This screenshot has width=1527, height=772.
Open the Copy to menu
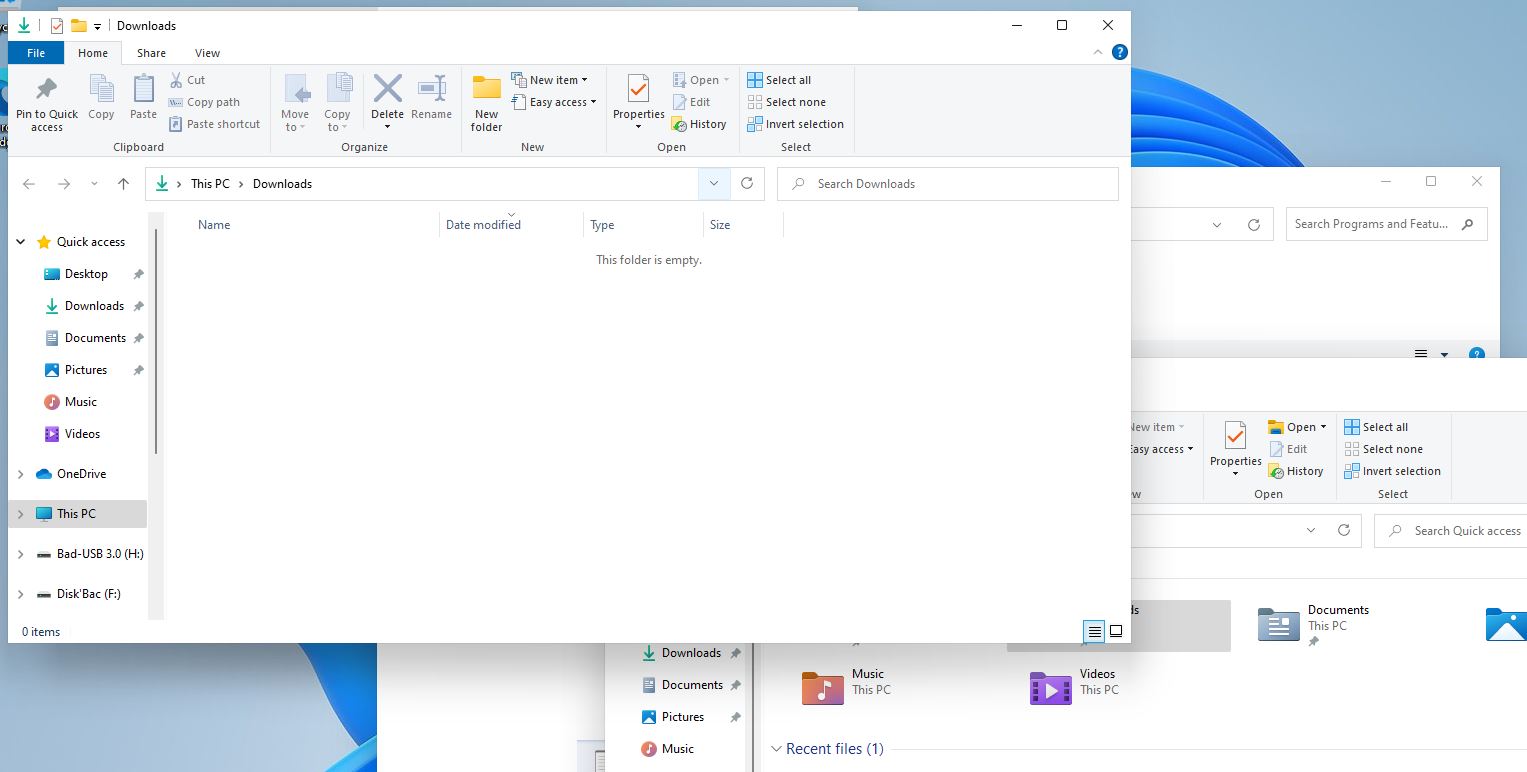click(338, 103)
